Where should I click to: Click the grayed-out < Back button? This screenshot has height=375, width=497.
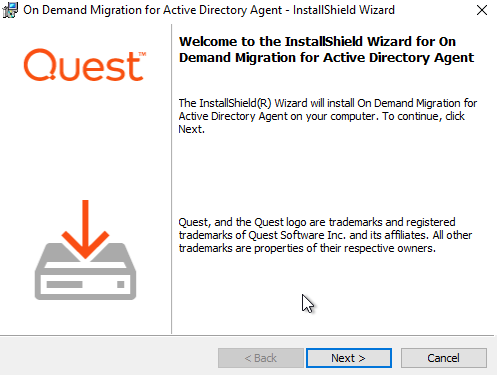click(x=261, y=358)
